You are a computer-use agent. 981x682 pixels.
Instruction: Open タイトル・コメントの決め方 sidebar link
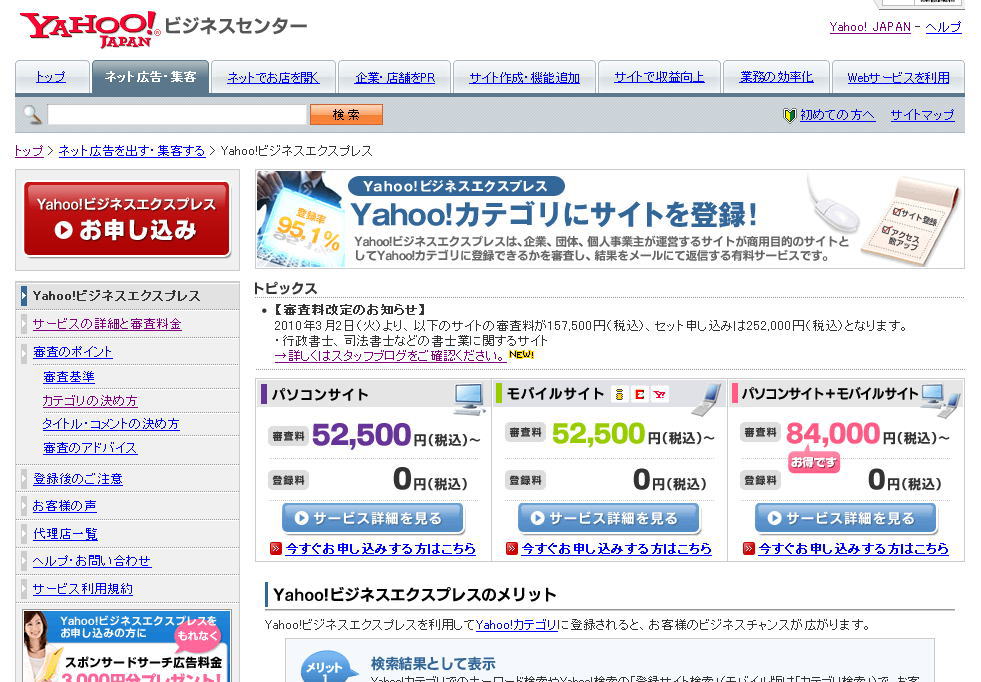(111, 424)
